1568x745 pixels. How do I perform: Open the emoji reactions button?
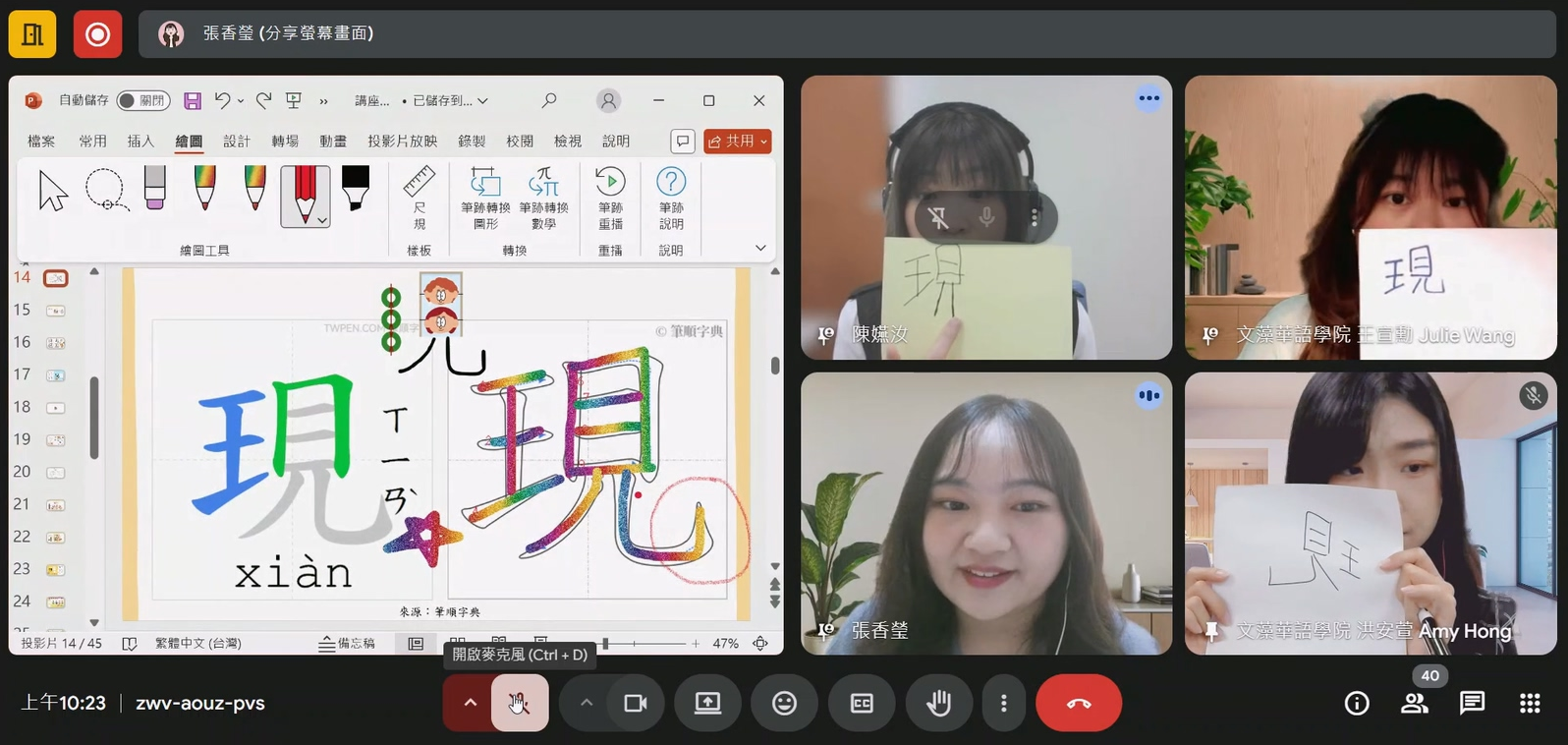784,703
